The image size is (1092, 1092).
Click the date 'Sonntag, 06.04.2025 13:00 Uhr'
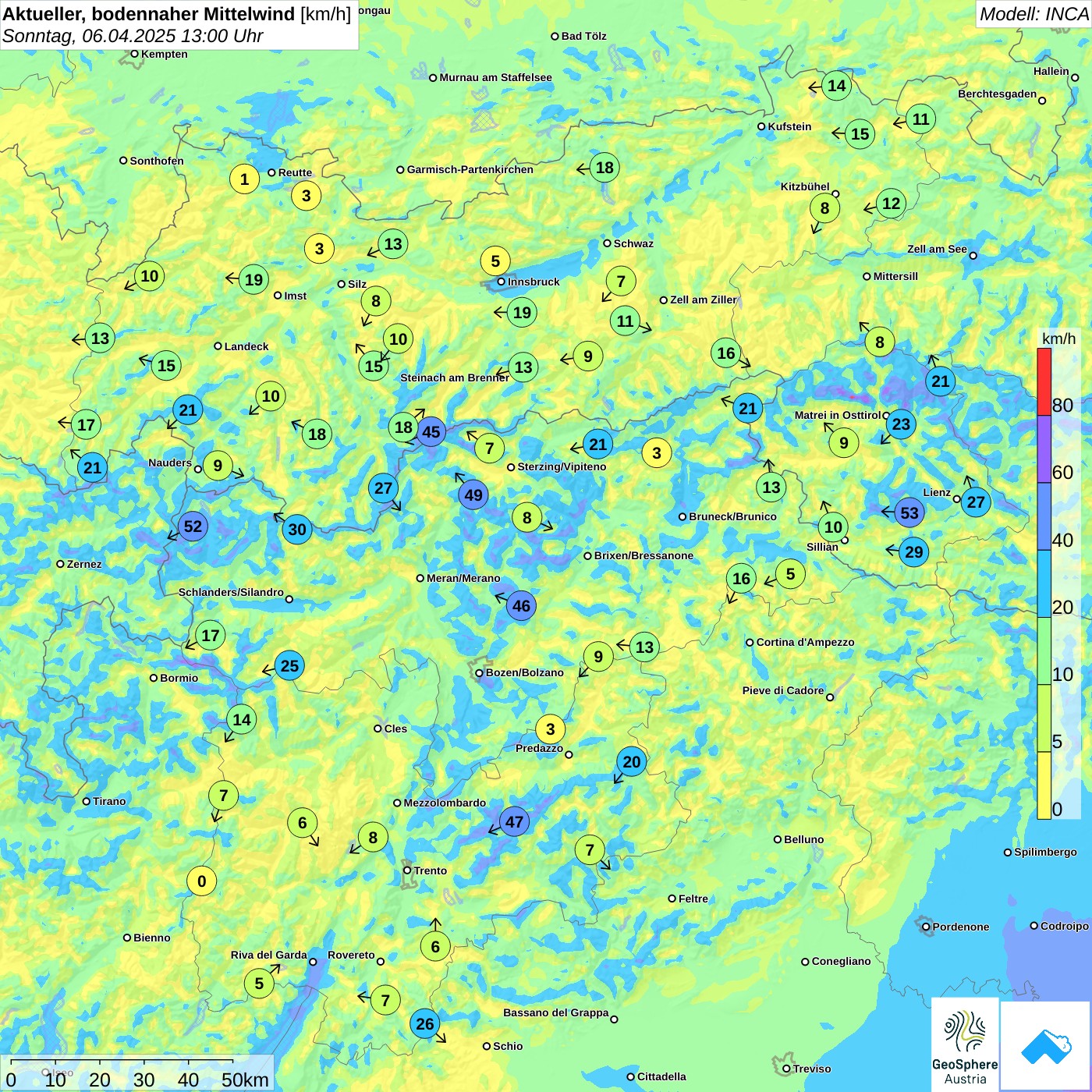[133, 36]
